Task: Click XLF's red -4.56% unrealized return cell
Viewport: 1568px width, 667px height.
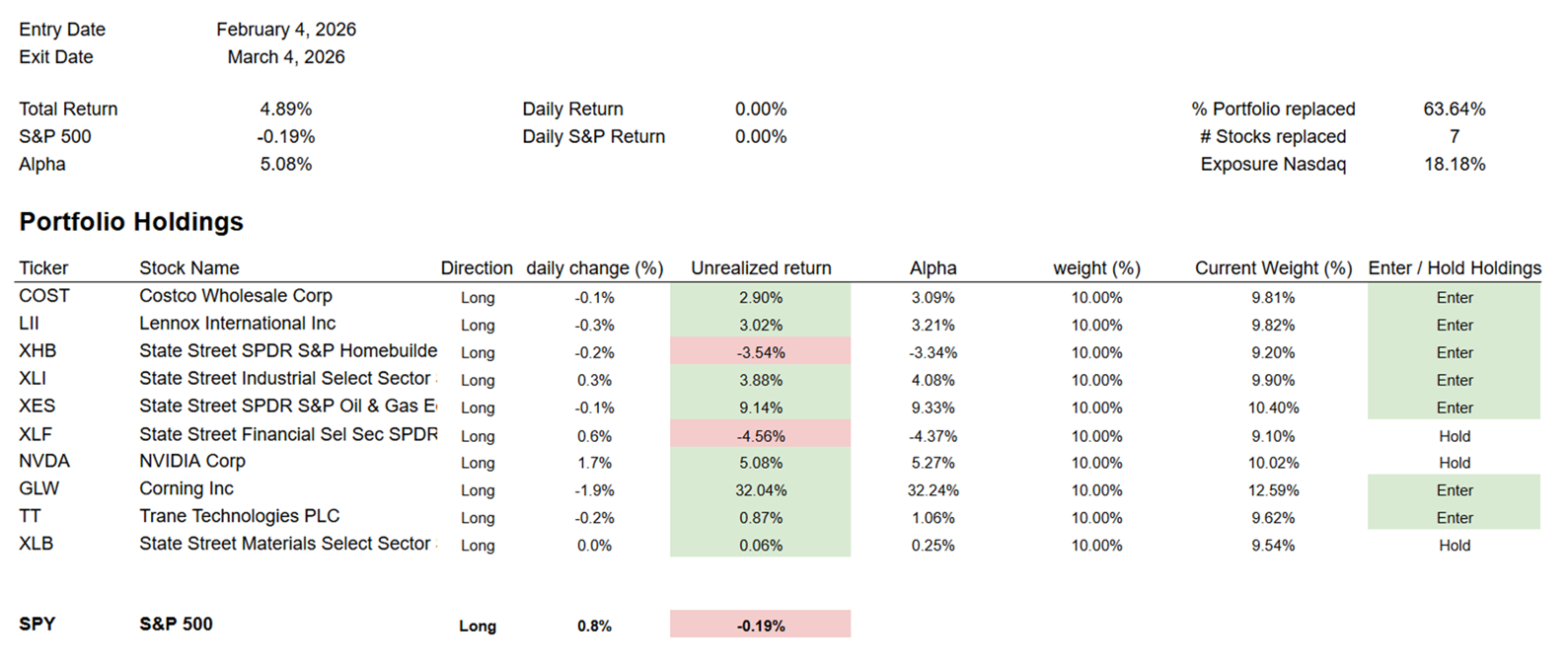Action: (761, 436)
